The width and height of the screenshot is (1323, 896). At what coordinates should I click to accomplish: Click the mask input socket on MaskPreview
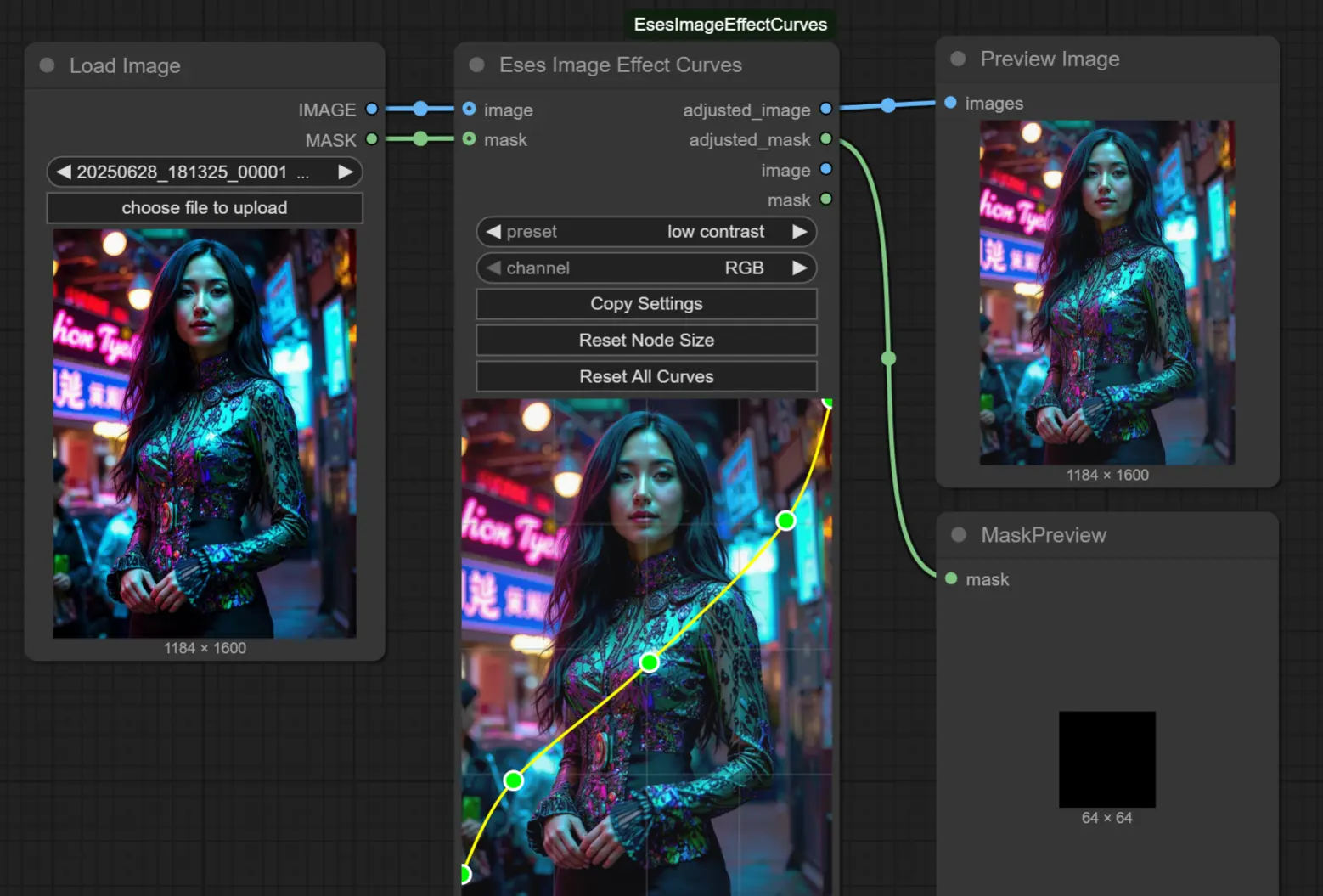950,578
